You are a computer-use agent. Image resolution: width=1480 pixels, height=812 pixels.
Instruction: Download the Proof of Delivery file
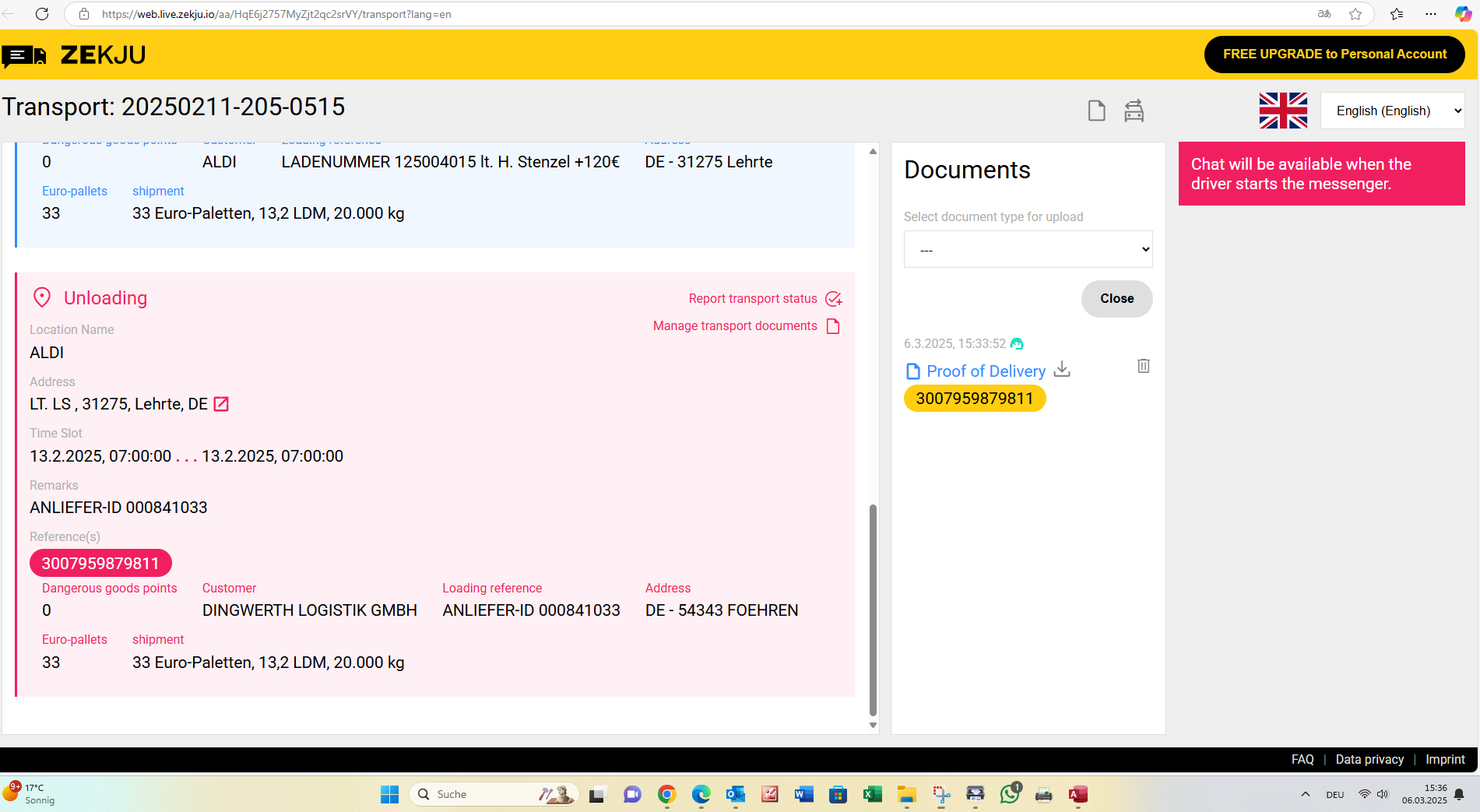pyautogui.click(x=1062, y=370)
